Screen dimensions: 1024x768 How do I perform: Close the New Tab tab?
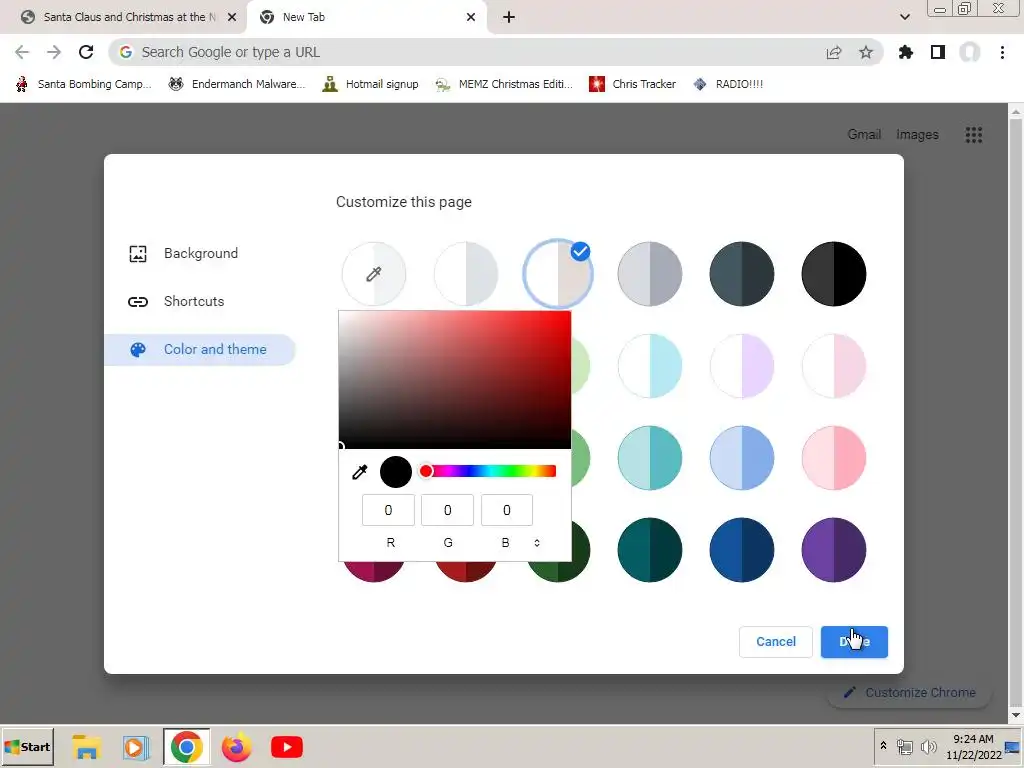coord(471,18)
